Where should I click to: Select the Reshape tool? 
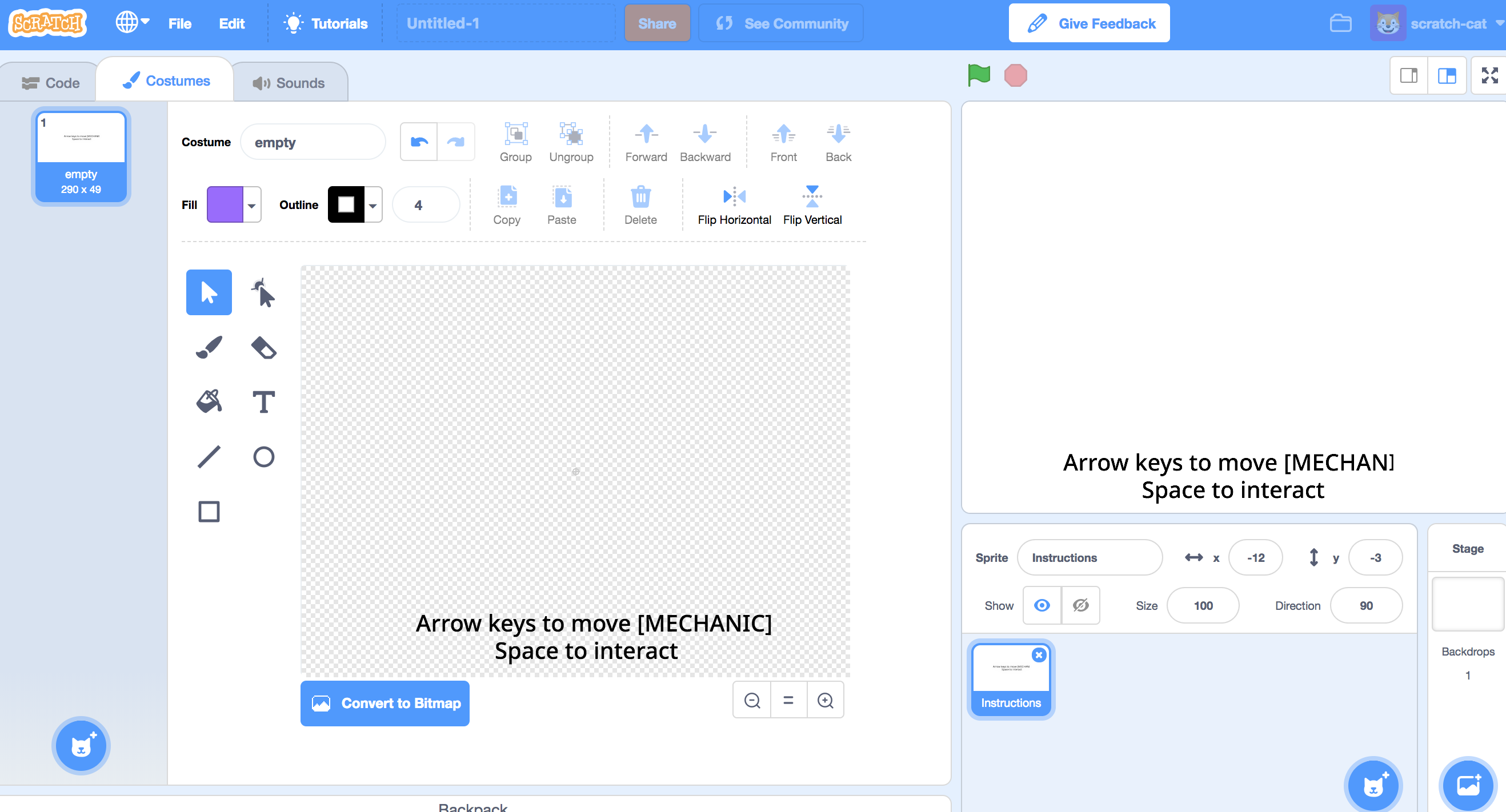pyautogui.click(x=263, y=293)
